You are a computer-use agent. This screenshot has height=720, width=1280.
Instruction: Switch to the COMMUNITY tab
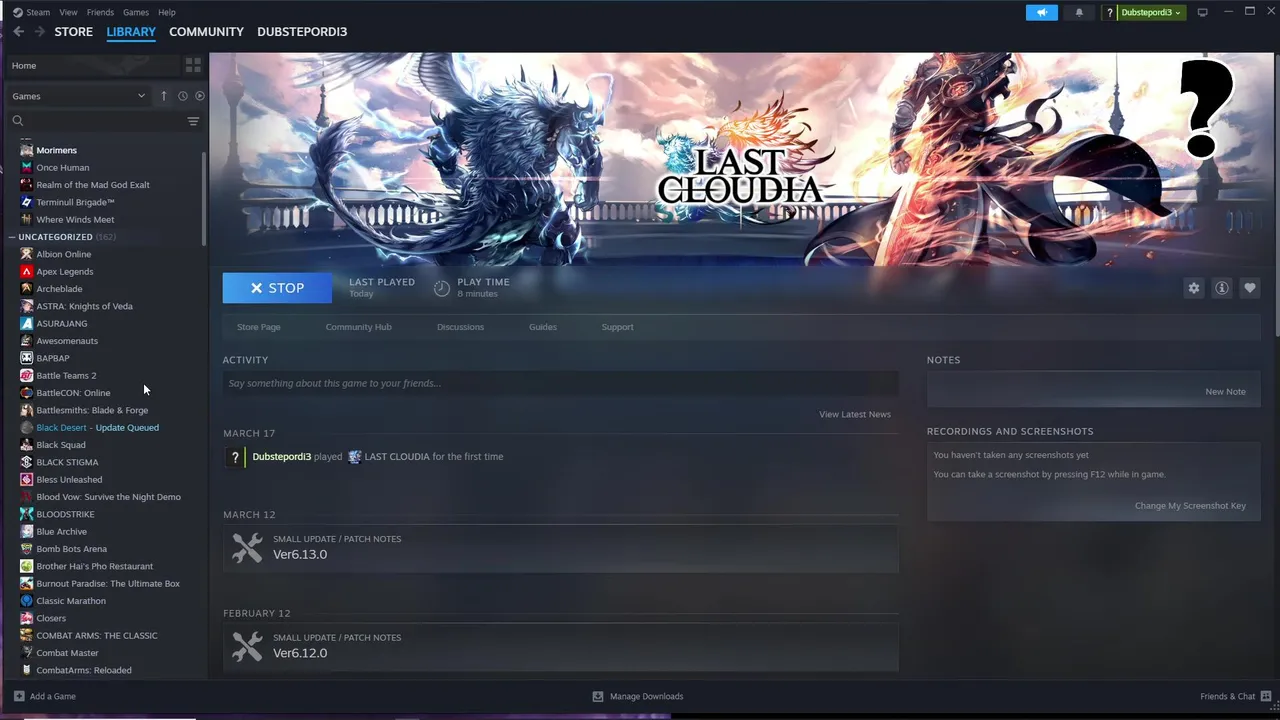coord(206,32)
